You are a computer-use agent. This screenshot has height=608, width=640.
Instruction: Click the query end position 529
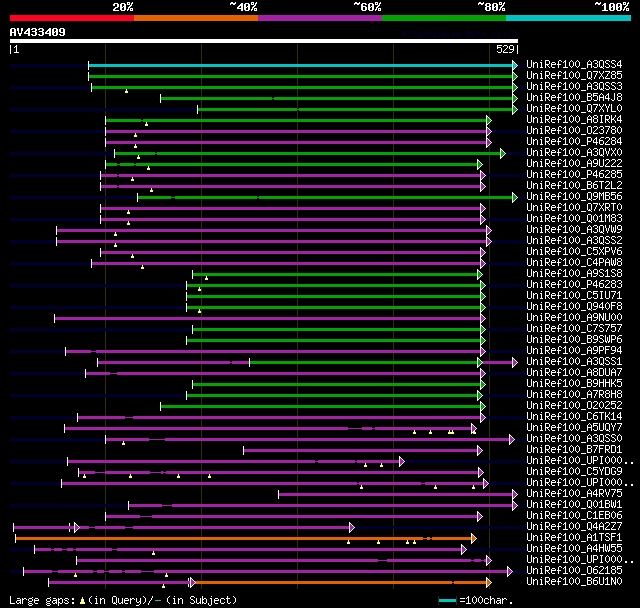point(505,49)
